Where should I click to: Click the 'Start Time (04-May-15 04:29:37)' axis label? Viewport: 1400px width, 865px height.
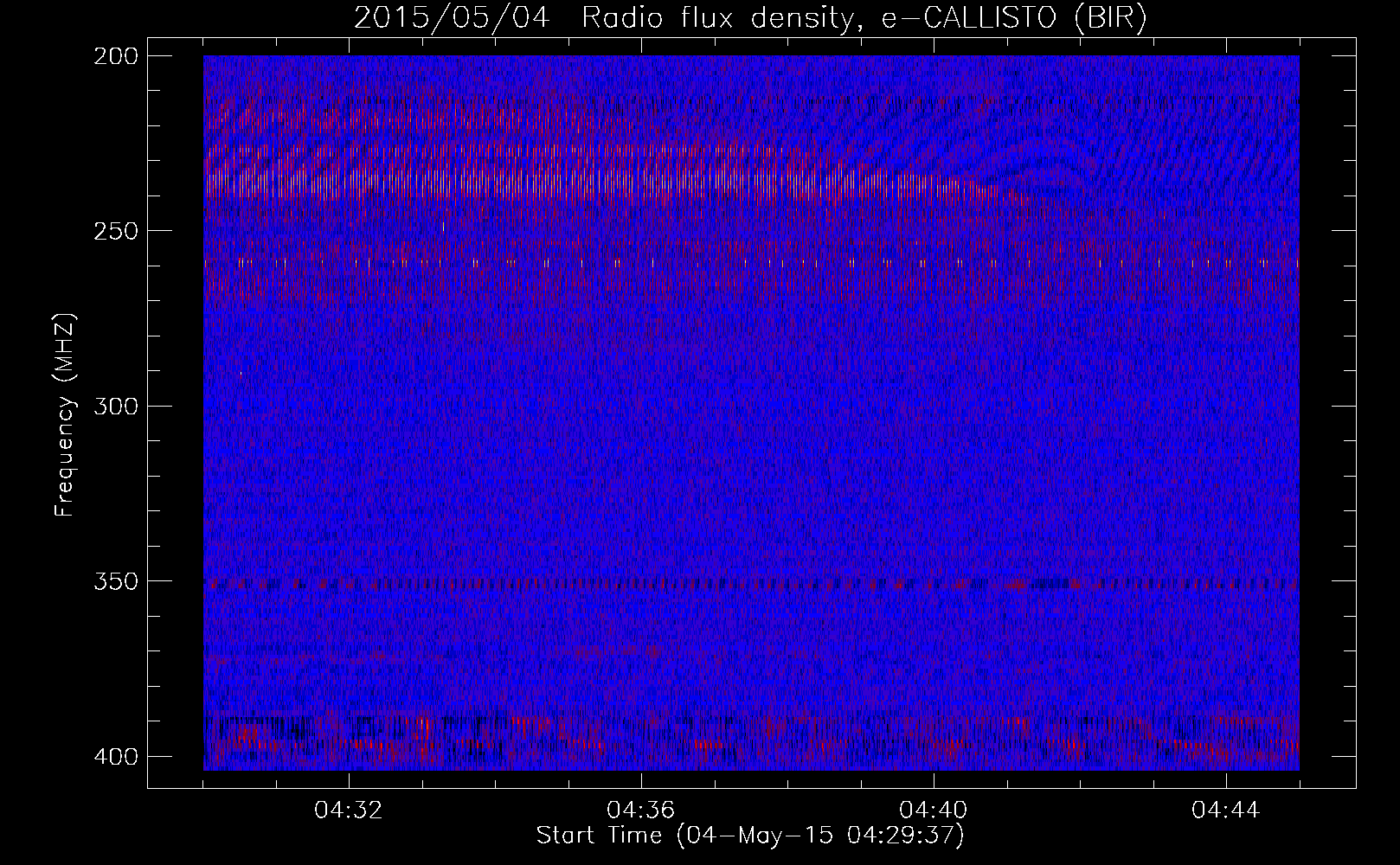(750, 836)
